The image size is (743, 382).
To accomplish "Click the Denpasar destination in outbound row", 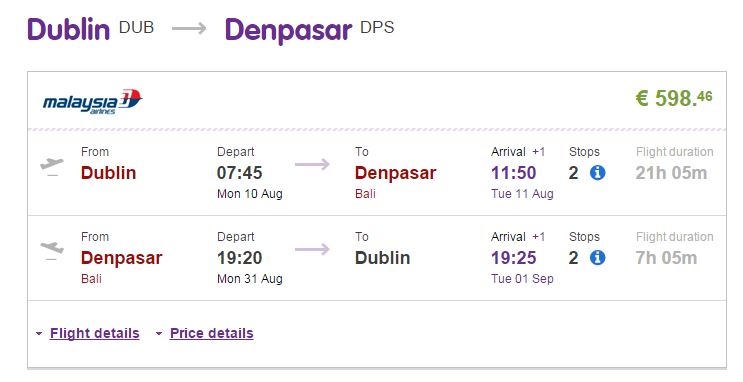I will 395,173.
